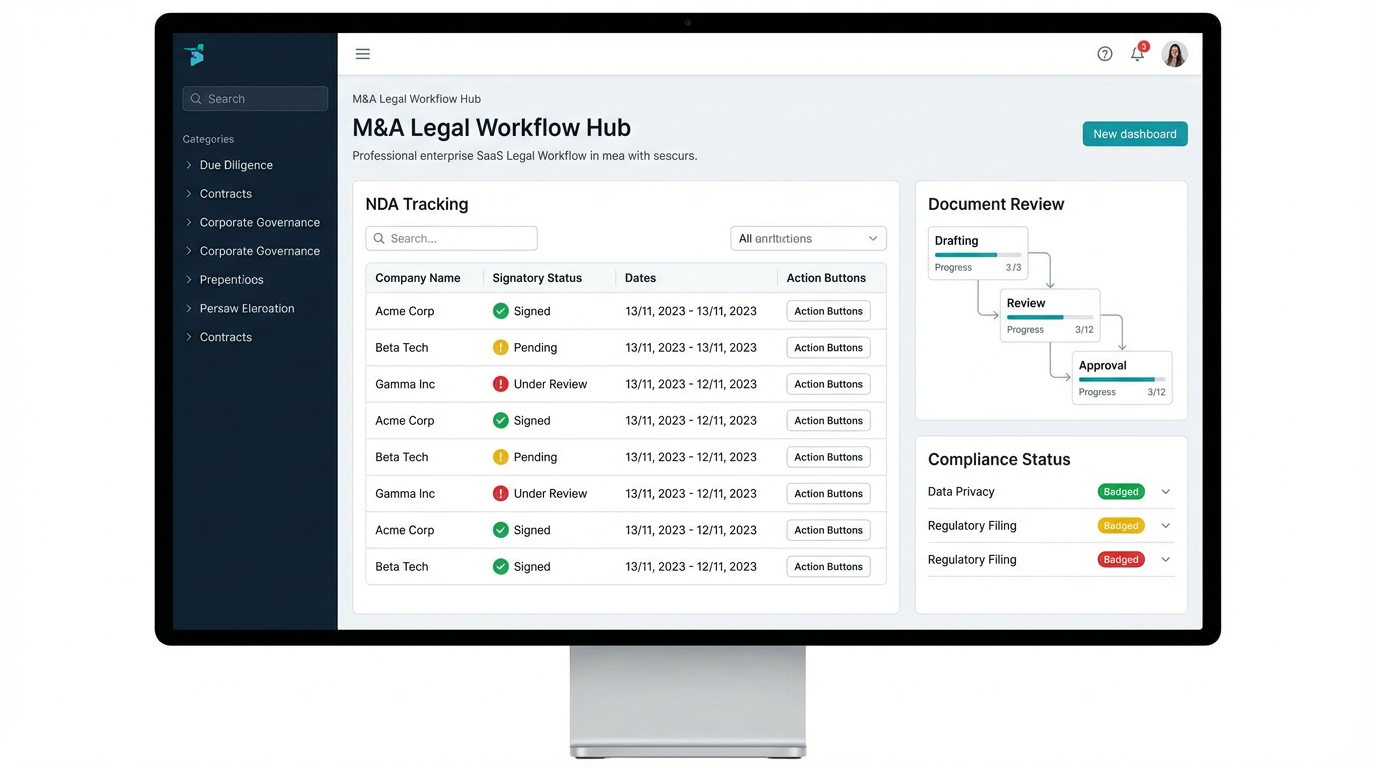Screen dimensions: 1376x768
Task: Click the M&A Legal Workflow Hub breadcrumb
Action: (x=416, y=98)
